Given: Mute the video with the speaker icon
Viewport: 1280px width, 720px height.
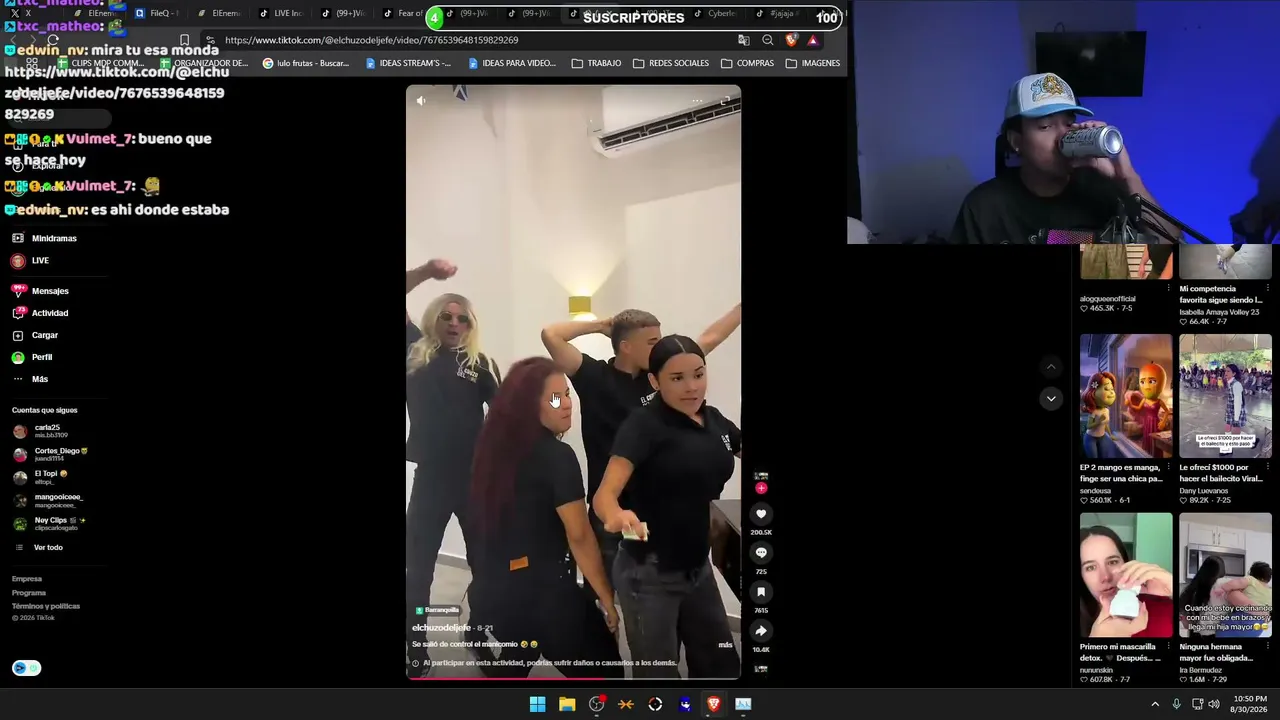Looking at the screenshot, I should (421, 100).
